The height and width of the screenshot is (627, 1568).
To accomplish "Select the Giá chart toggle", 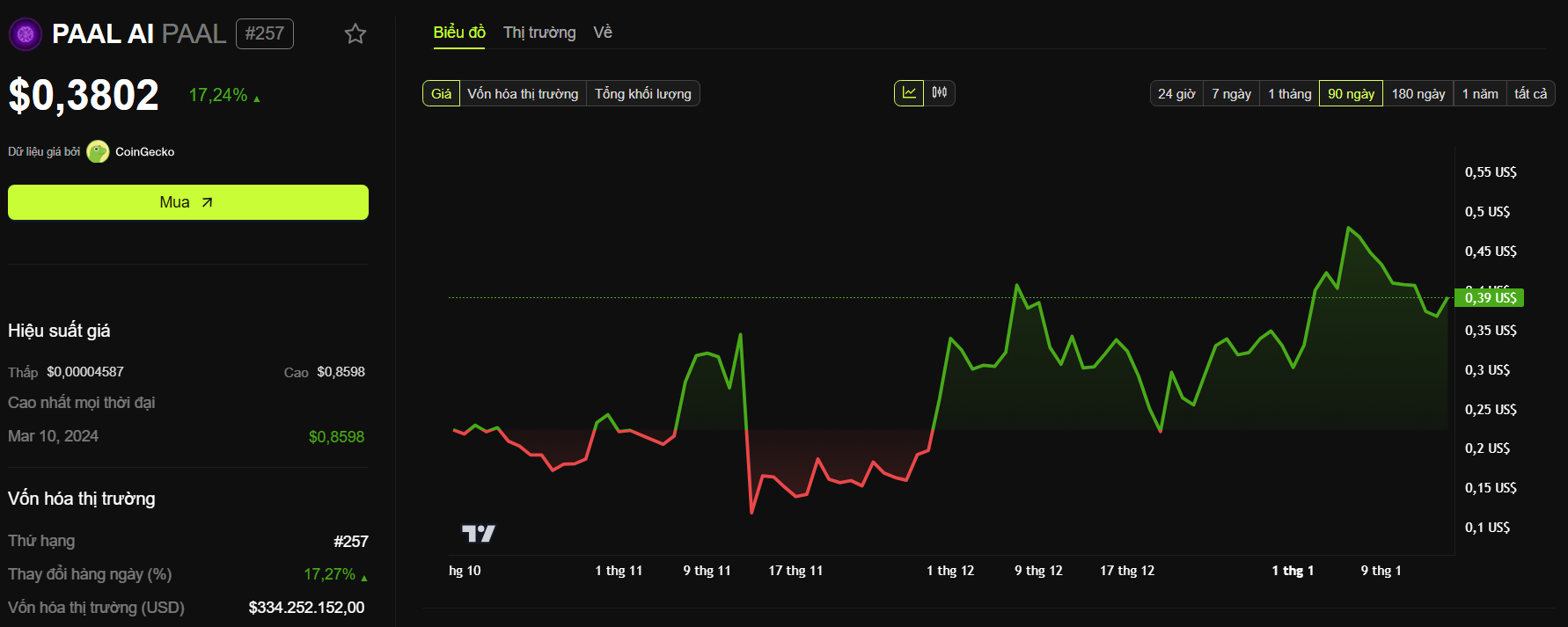I will pyautogui.click(x=442, y=94).
